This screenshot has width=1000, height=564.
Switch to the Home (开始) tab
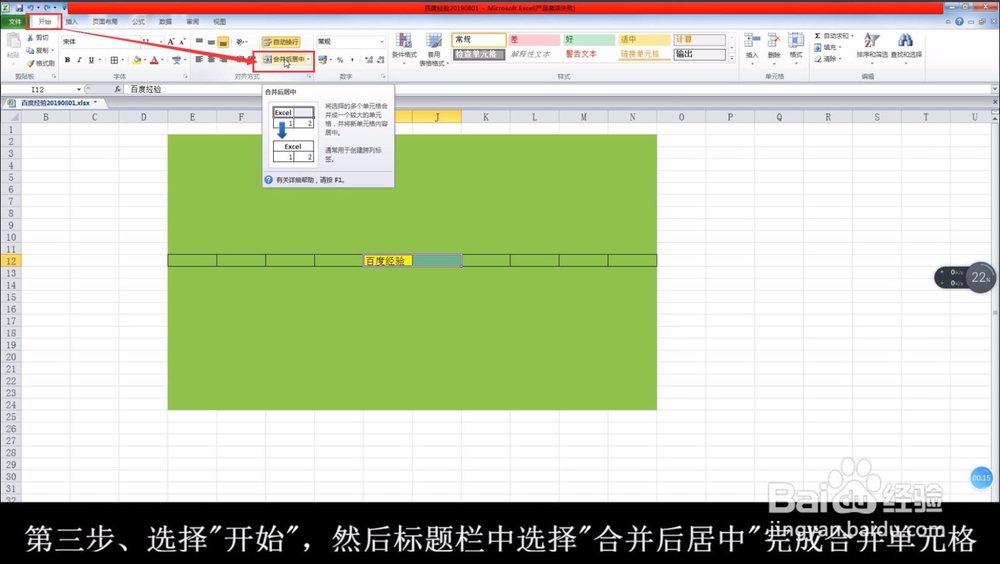44,22
